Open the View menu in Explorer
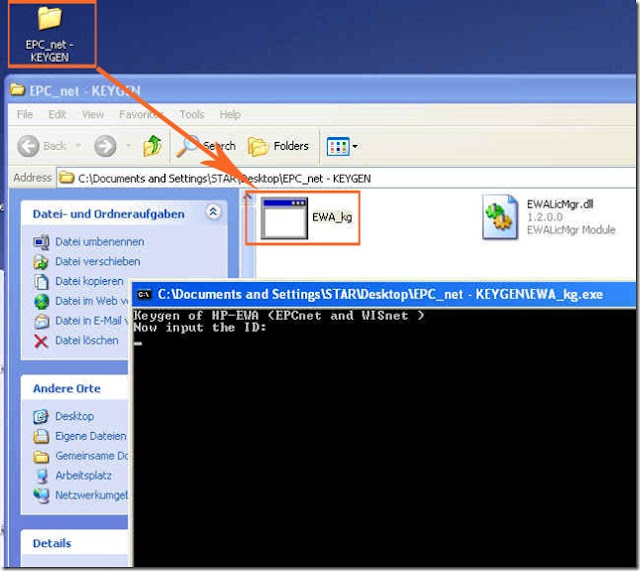The image size is (640, 571). coord(93,114)
